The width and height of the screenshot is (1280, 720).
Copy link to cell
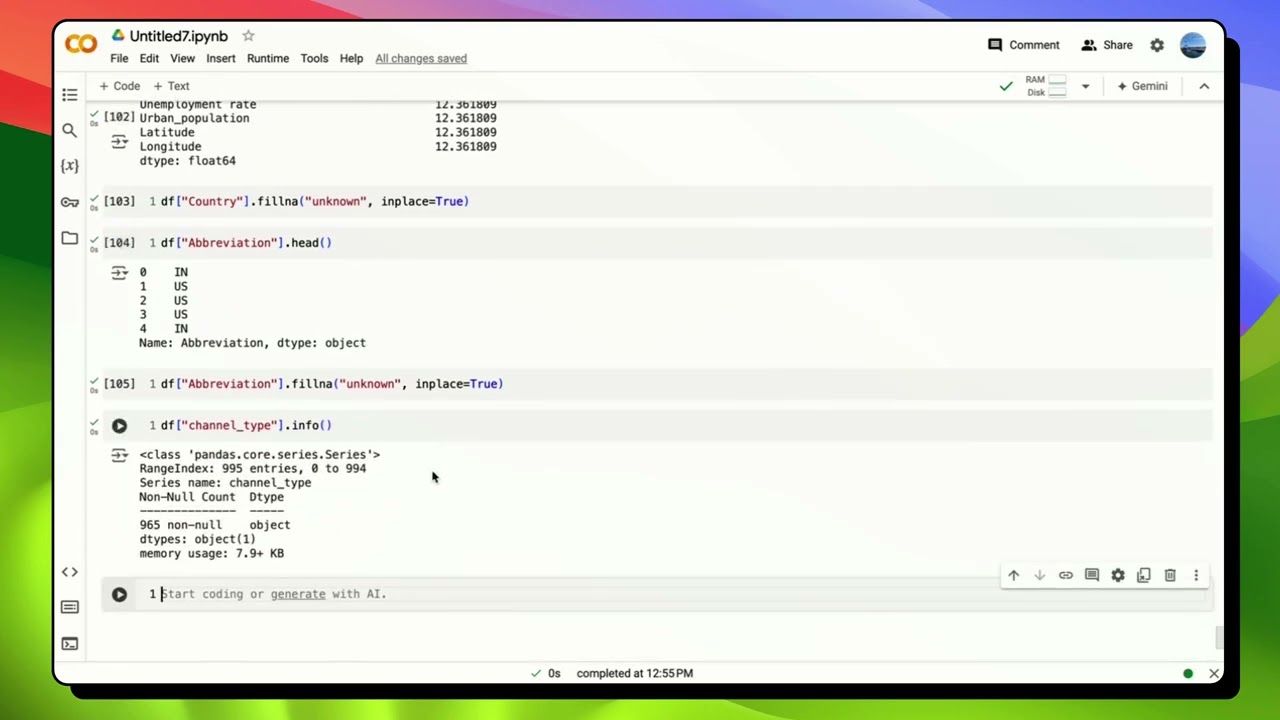1066,575
